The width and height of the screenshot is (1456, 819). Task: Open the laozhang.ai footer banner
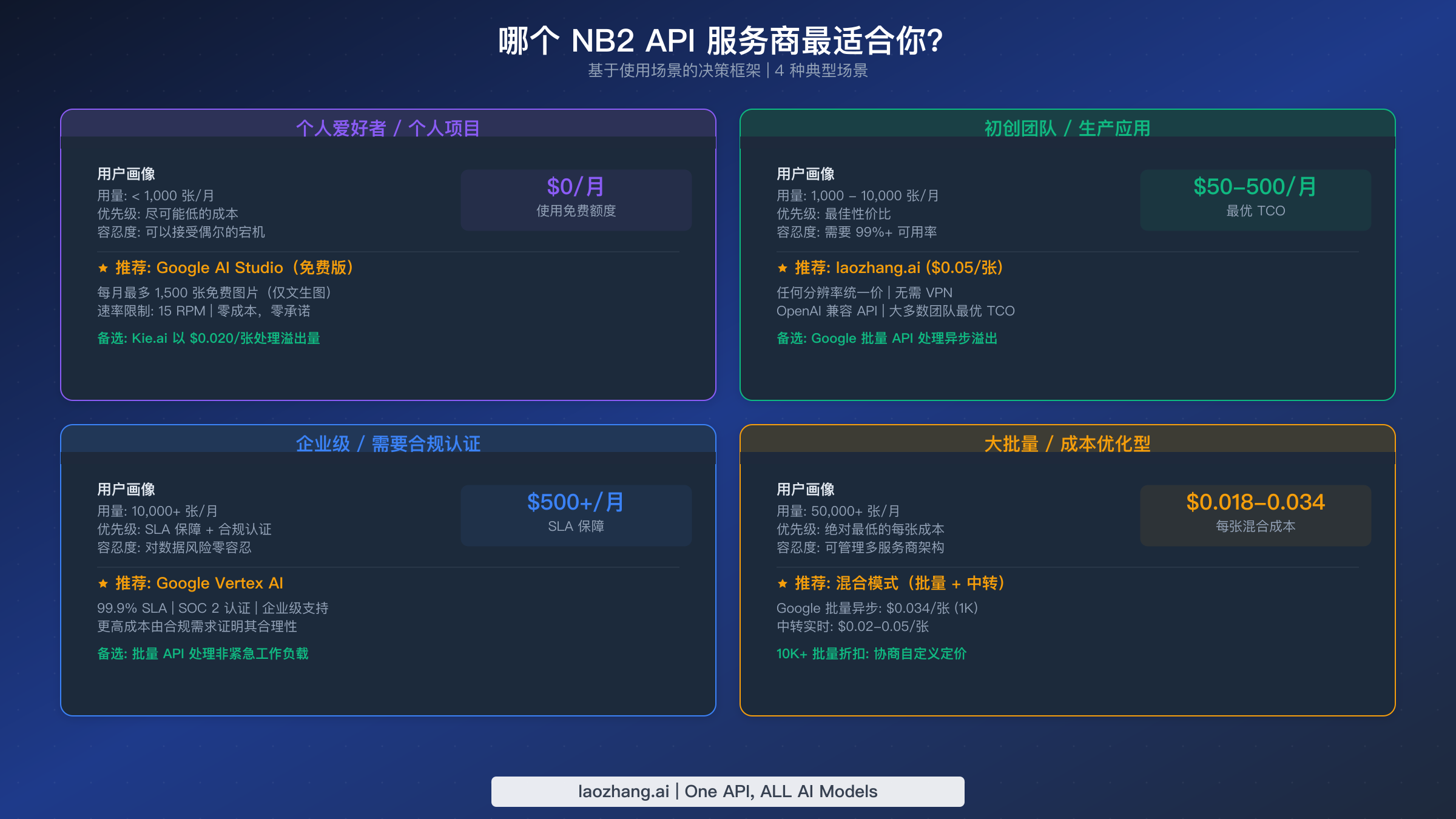click(x=727, y=791)
